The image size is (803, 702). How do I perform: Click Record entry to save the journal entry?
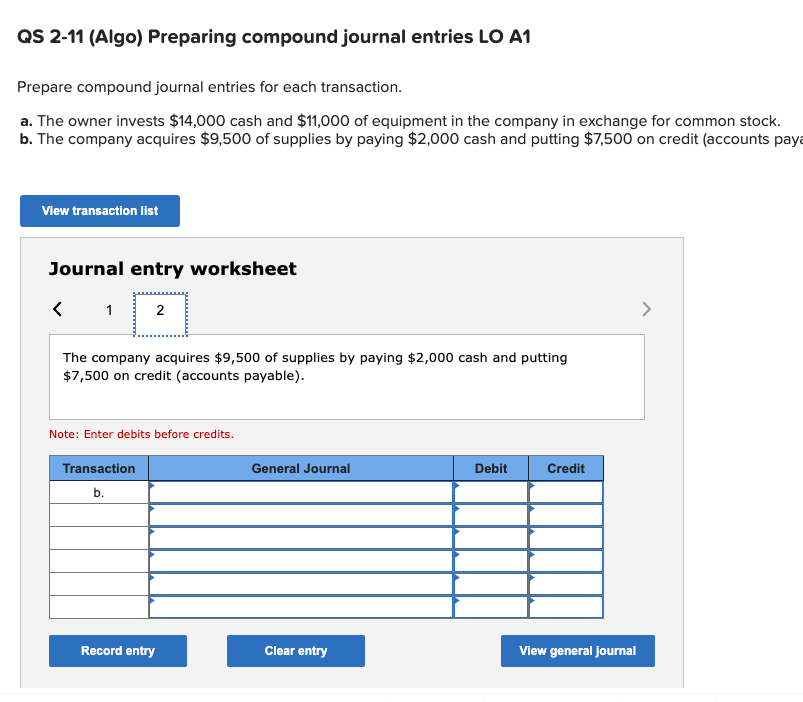pyautogui.click(x=117, y=650)
